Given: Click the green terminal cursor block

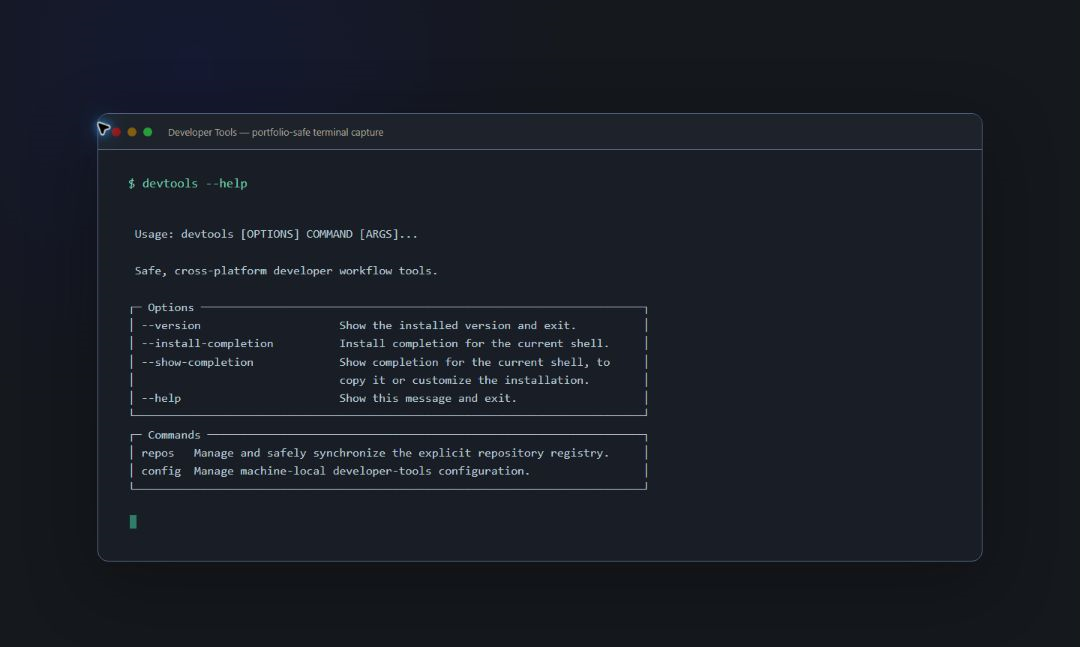Looking at the screenshot, I should (x=133, y=522).
